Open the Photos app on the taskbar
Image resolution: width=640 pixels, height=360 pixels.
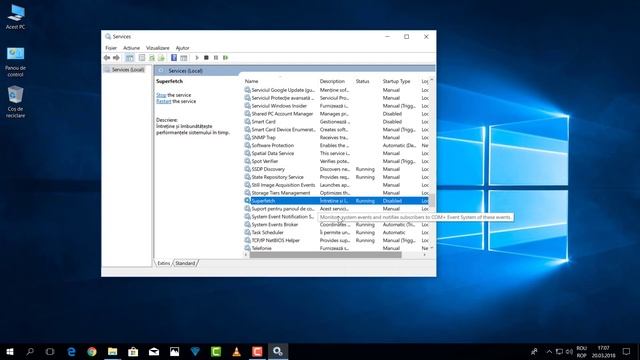point(174,351)
